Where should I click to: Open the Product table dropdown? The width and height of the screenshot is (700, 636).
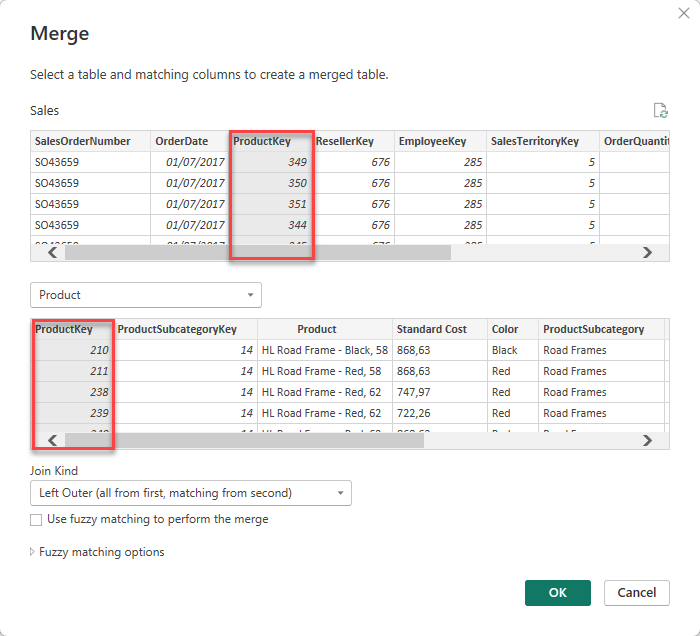[x=146, y=295]
